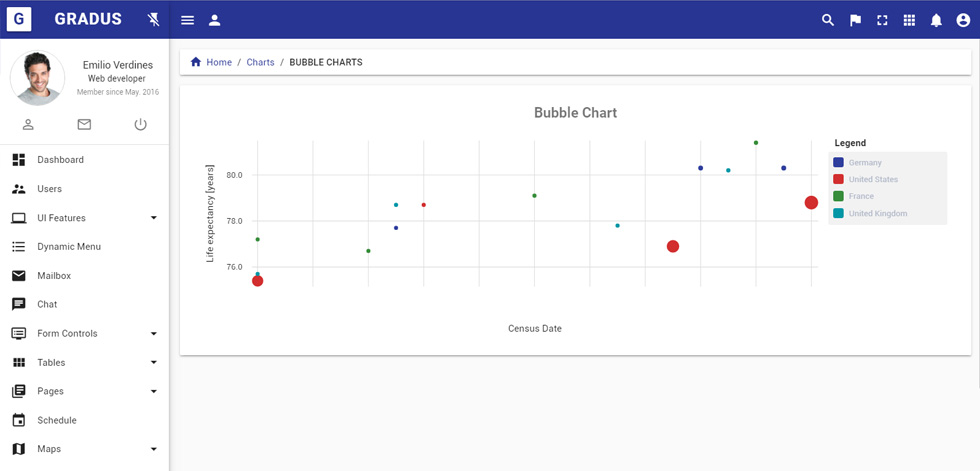Click the Maps icon

coord(19,449)
